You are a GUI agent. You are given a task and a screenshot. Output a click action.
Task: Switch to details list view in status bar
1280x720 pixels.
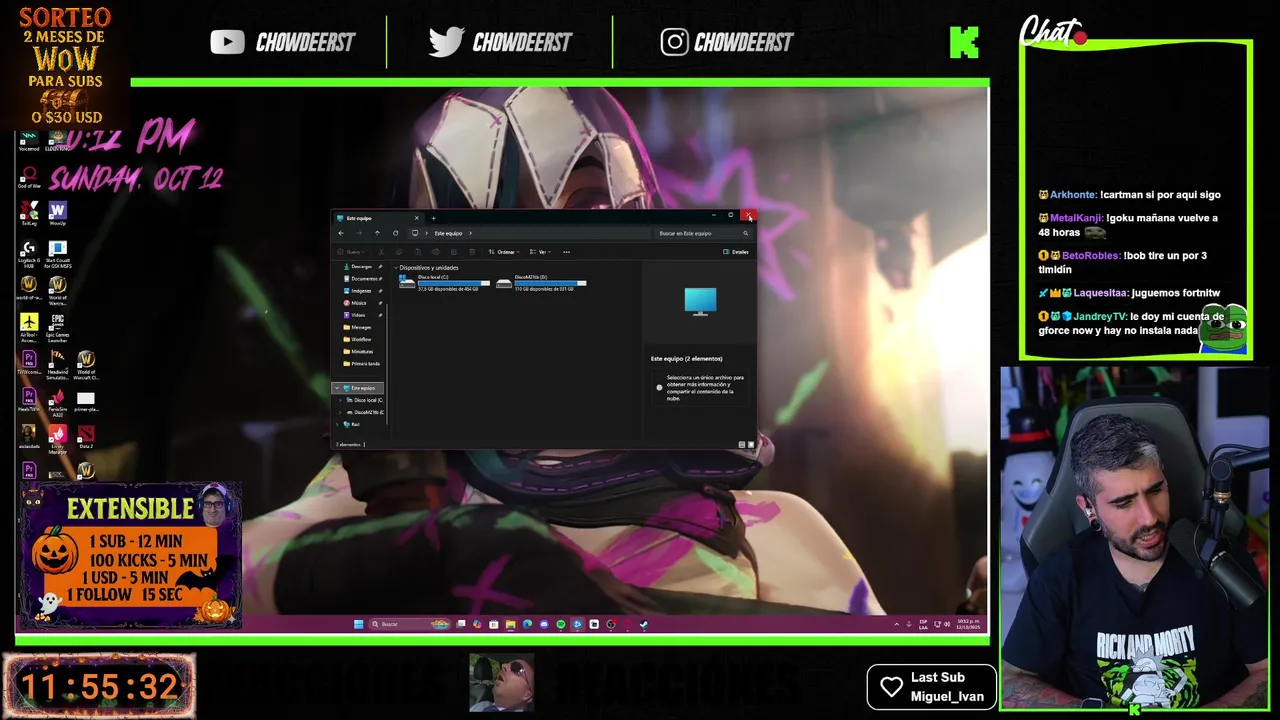[x=742, y=444]
